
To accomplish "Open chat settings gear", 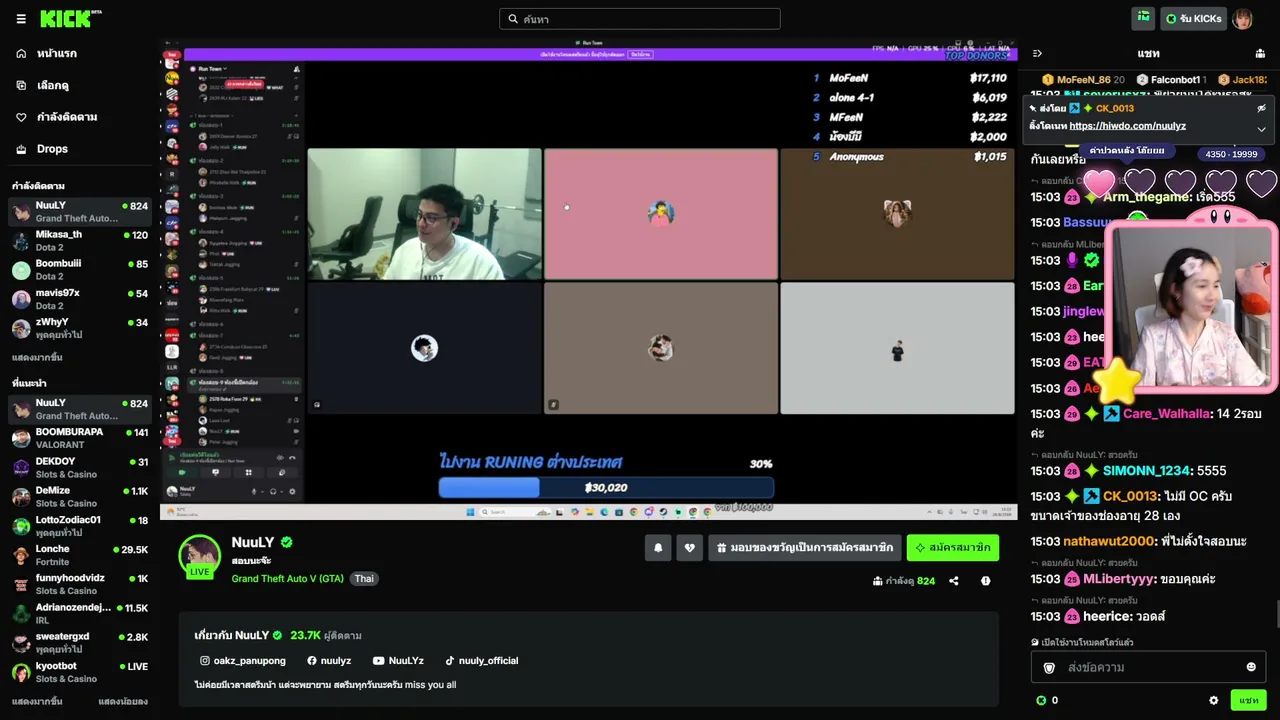I will coord(1214,701).
